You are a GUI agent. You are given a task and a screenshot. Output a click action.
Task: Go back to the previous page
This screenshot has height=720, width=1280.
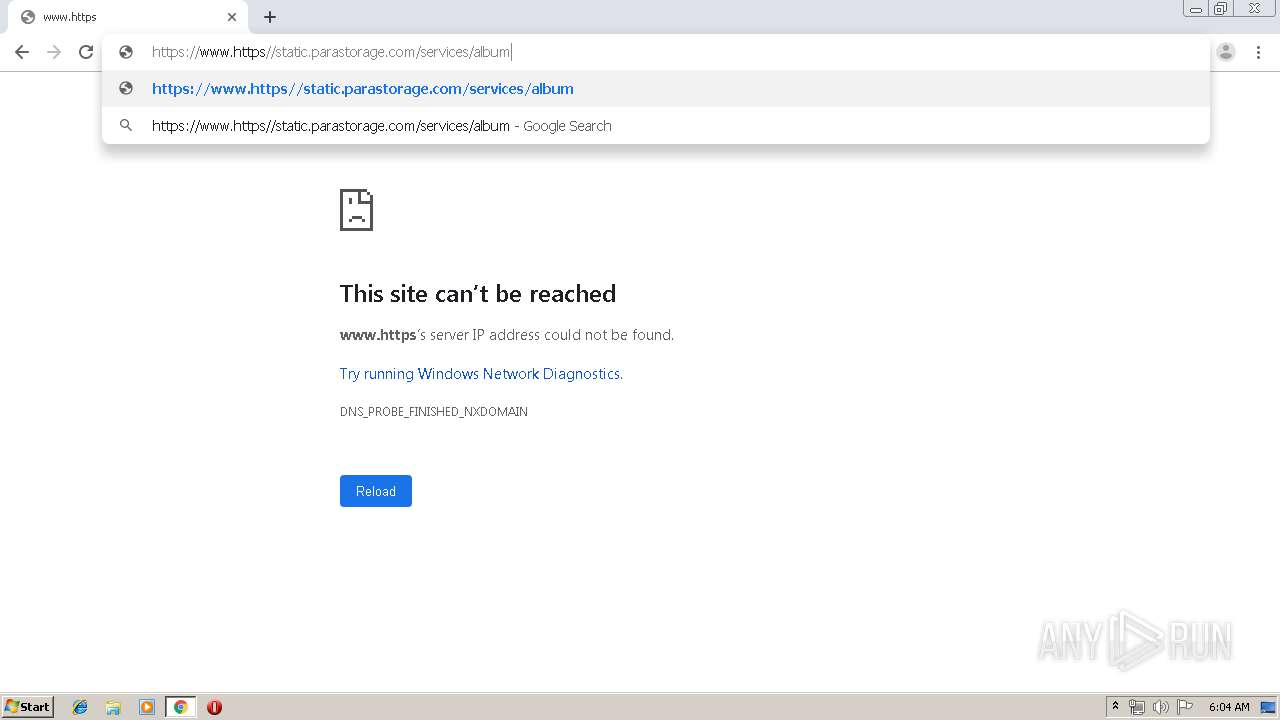[22, 52]
